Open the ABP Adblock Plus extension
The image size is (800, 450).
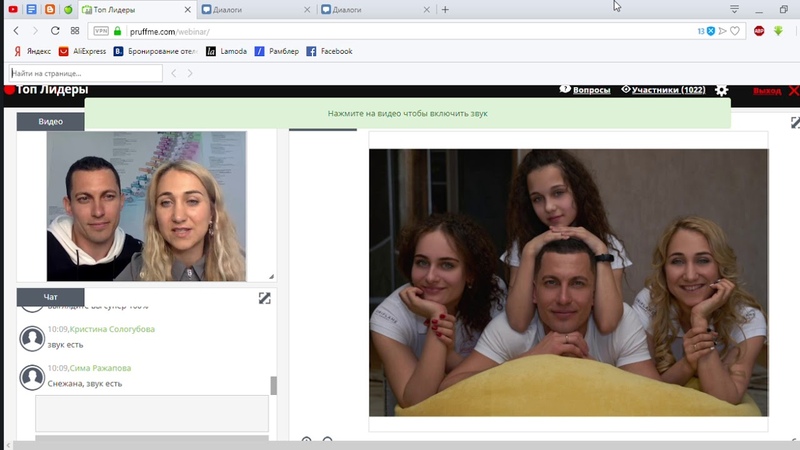point(759,31)
